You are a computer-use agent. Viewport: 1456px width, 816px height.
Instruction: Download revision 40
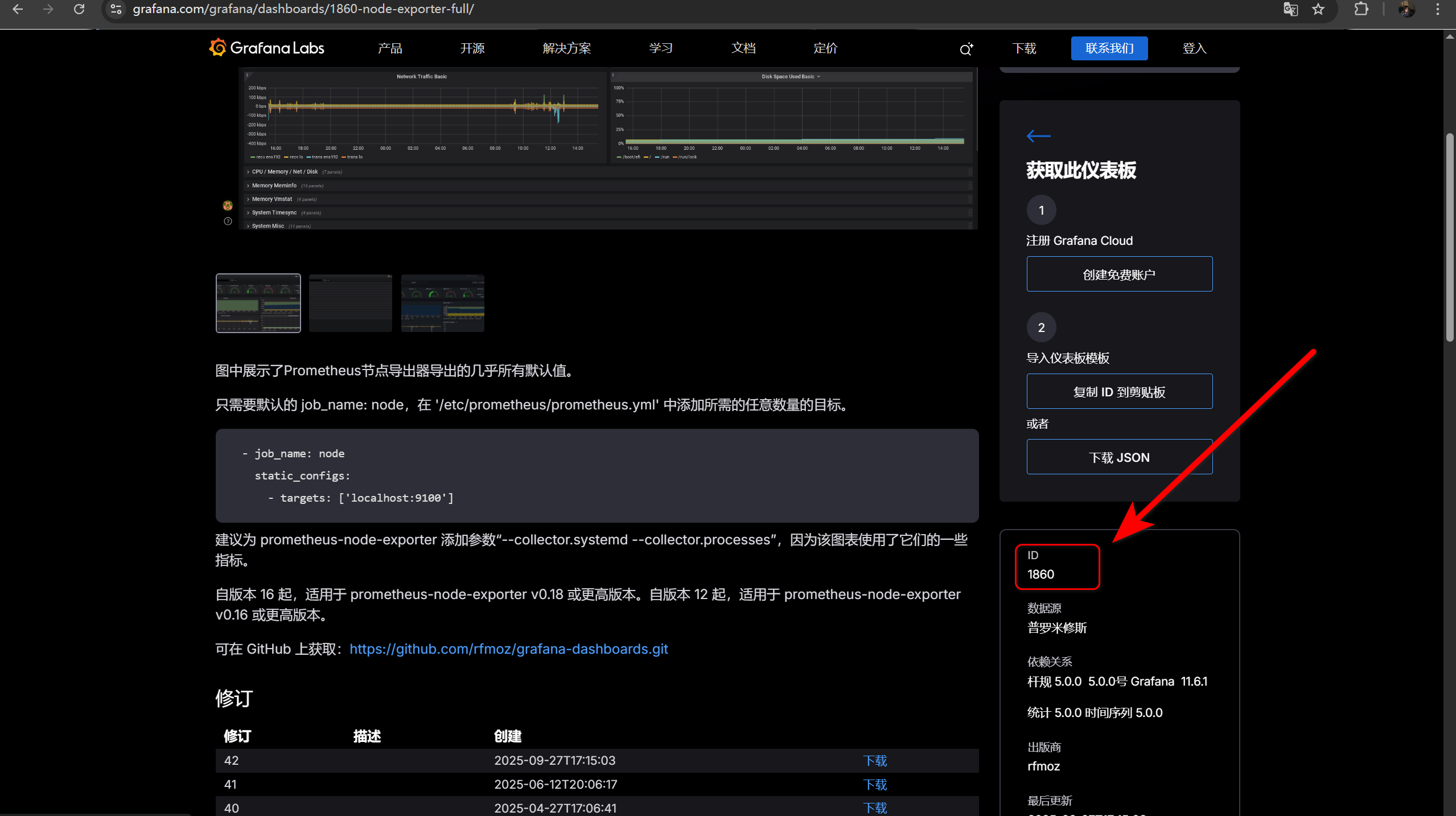[x=875, y=807]
